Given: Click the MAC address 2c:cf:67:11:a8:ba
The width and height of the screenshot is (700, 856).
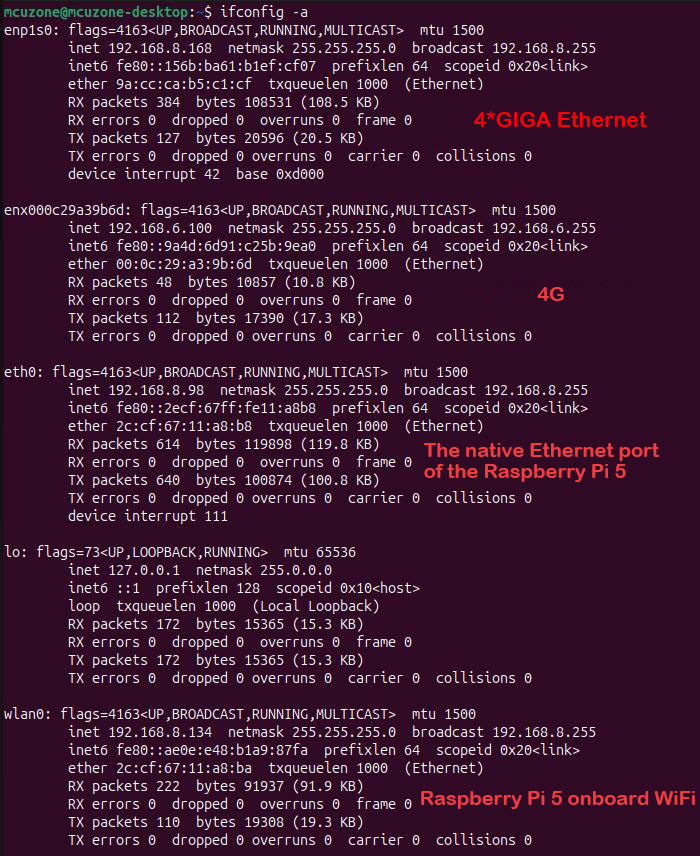Looking at the screenshot, I should 184,768.
